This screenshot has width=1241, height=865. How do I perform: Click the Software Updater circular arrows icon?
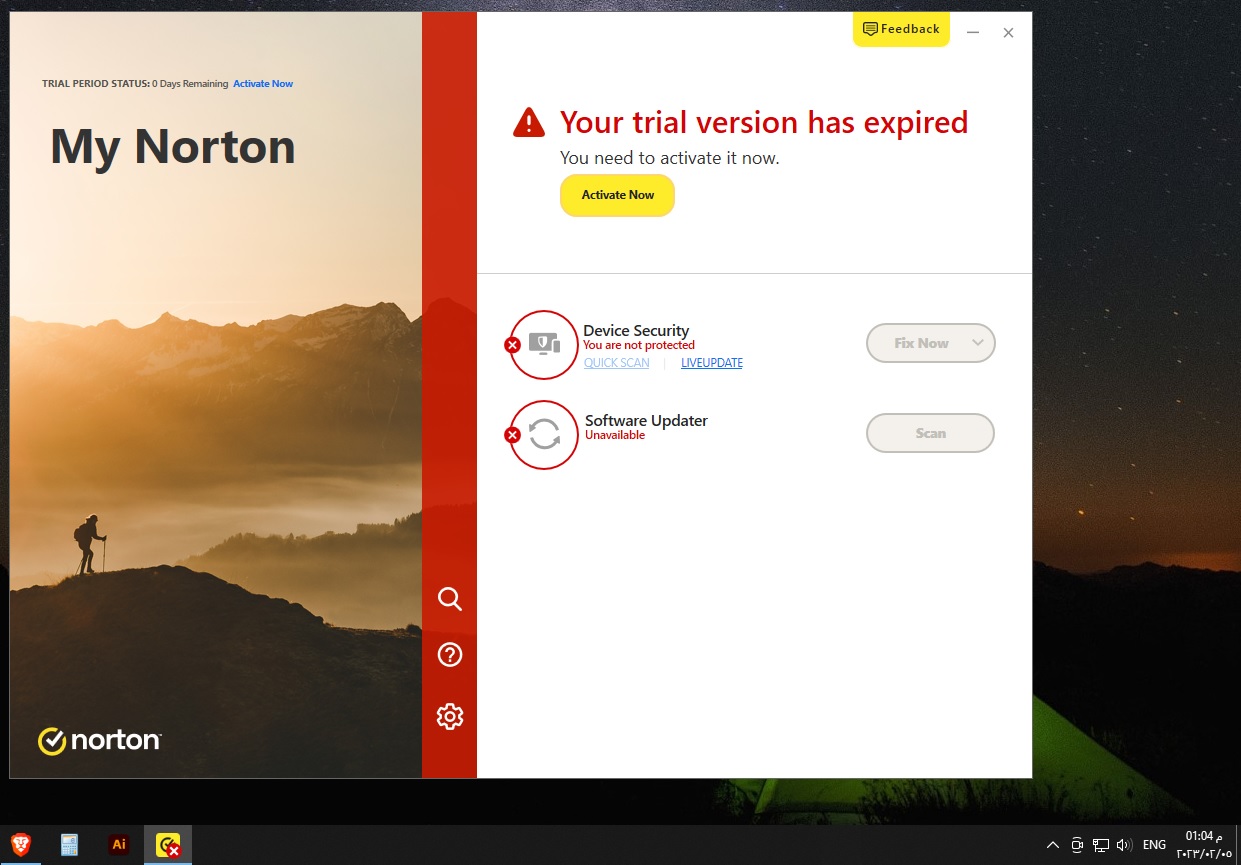click(544, 434)
